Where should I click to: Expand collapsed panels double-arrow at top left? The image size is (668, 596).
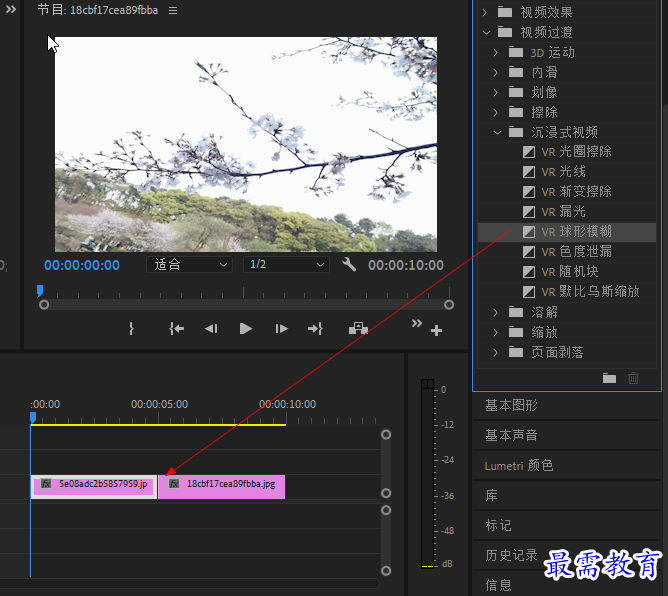point(11,9)
